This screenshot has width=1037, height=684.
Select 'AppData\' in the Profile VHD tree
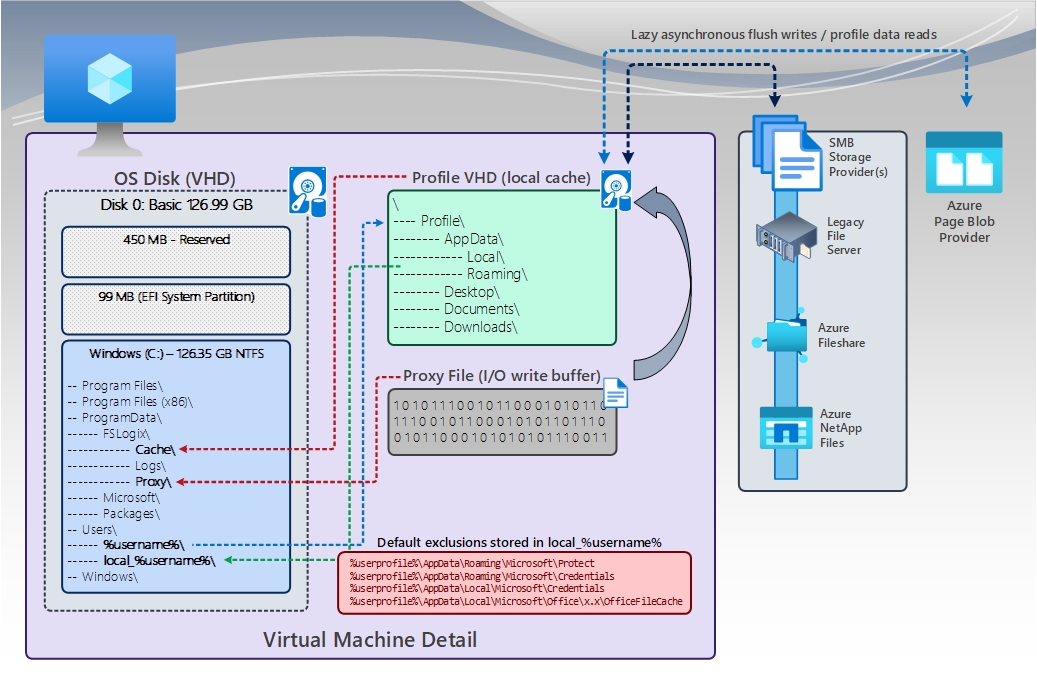coord(448,239)
